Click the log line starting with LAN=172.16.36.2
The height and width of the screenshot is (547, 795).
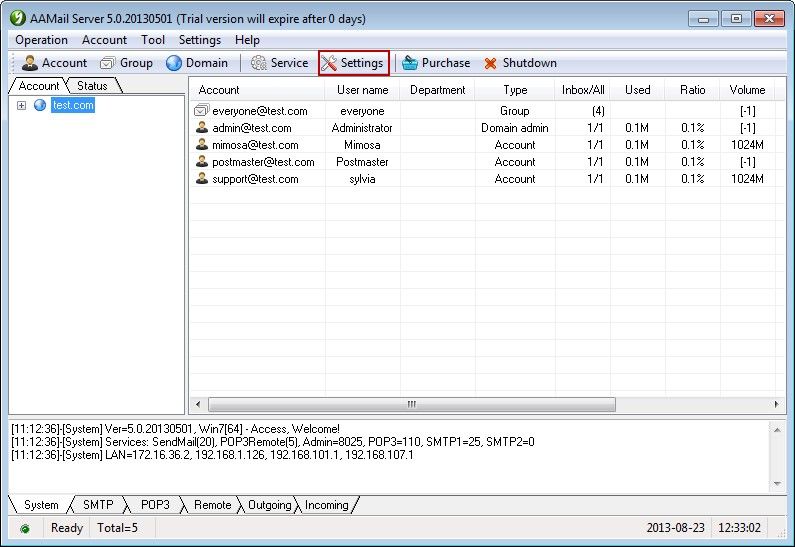pyautogui.click(x=212, y=455)
